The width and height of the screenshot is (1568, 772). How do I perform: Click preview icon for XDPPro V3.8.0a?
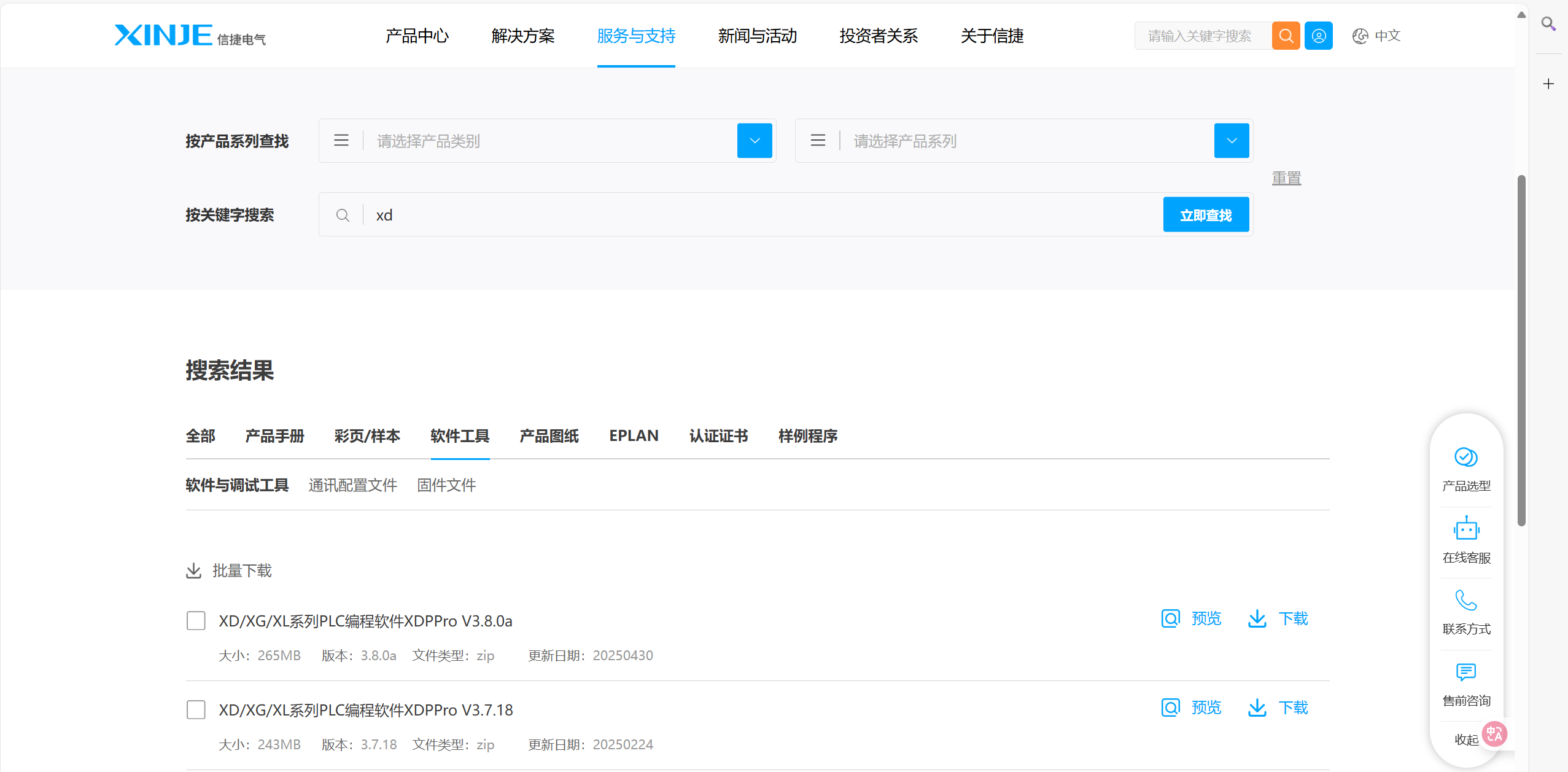pyautogui.click(x=1170, y=618)
